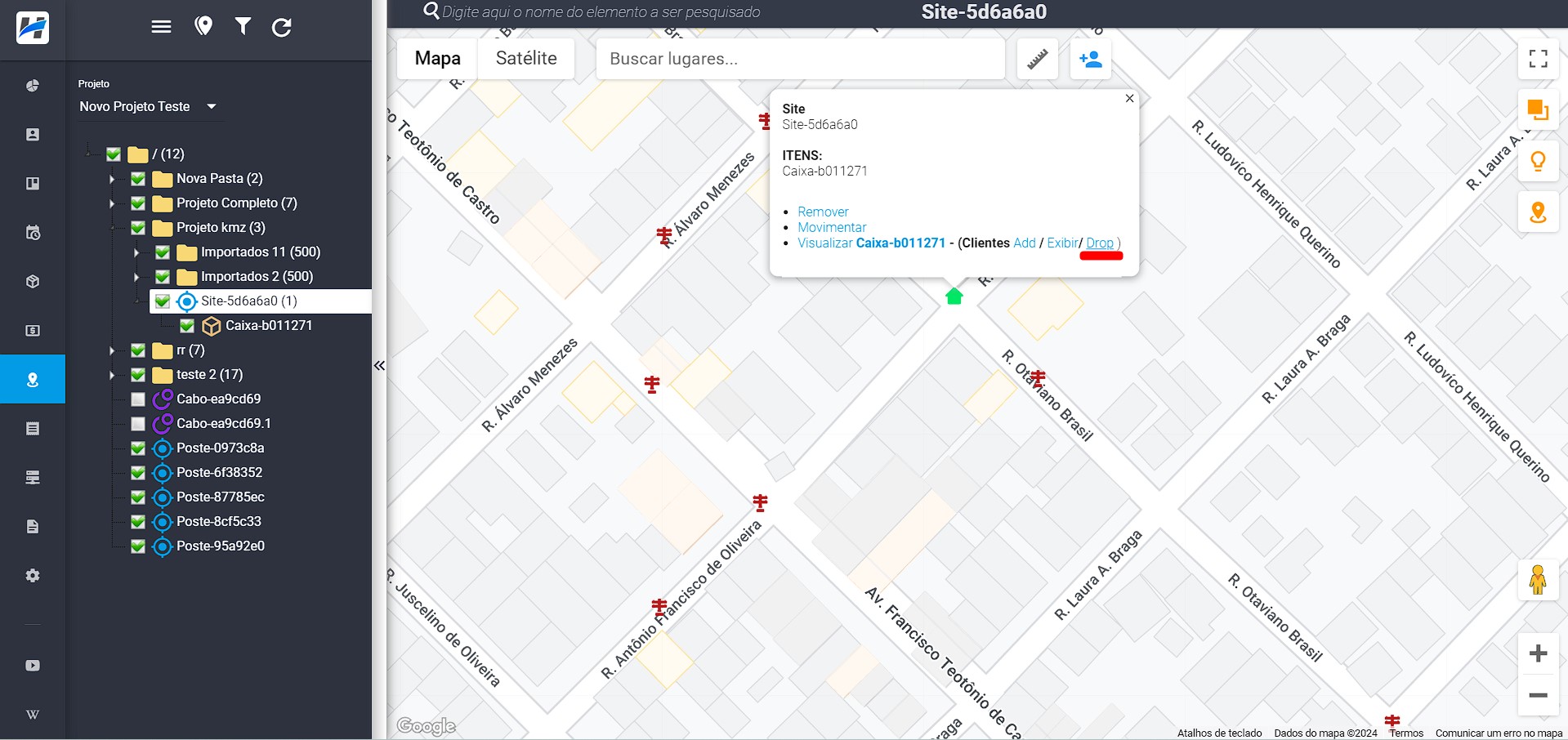Open the Termos link at map bottom

point(1406,733)
